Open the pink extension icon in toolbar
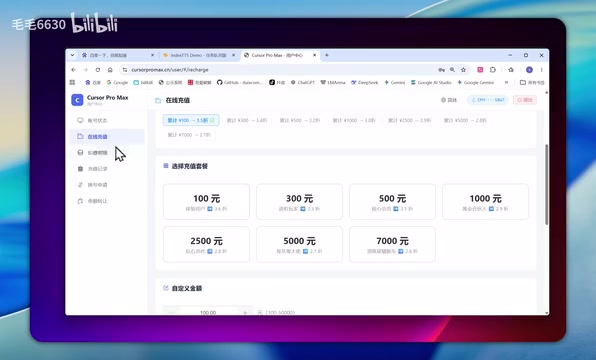This screenshot has height=360, width=596. click(480, 70)
